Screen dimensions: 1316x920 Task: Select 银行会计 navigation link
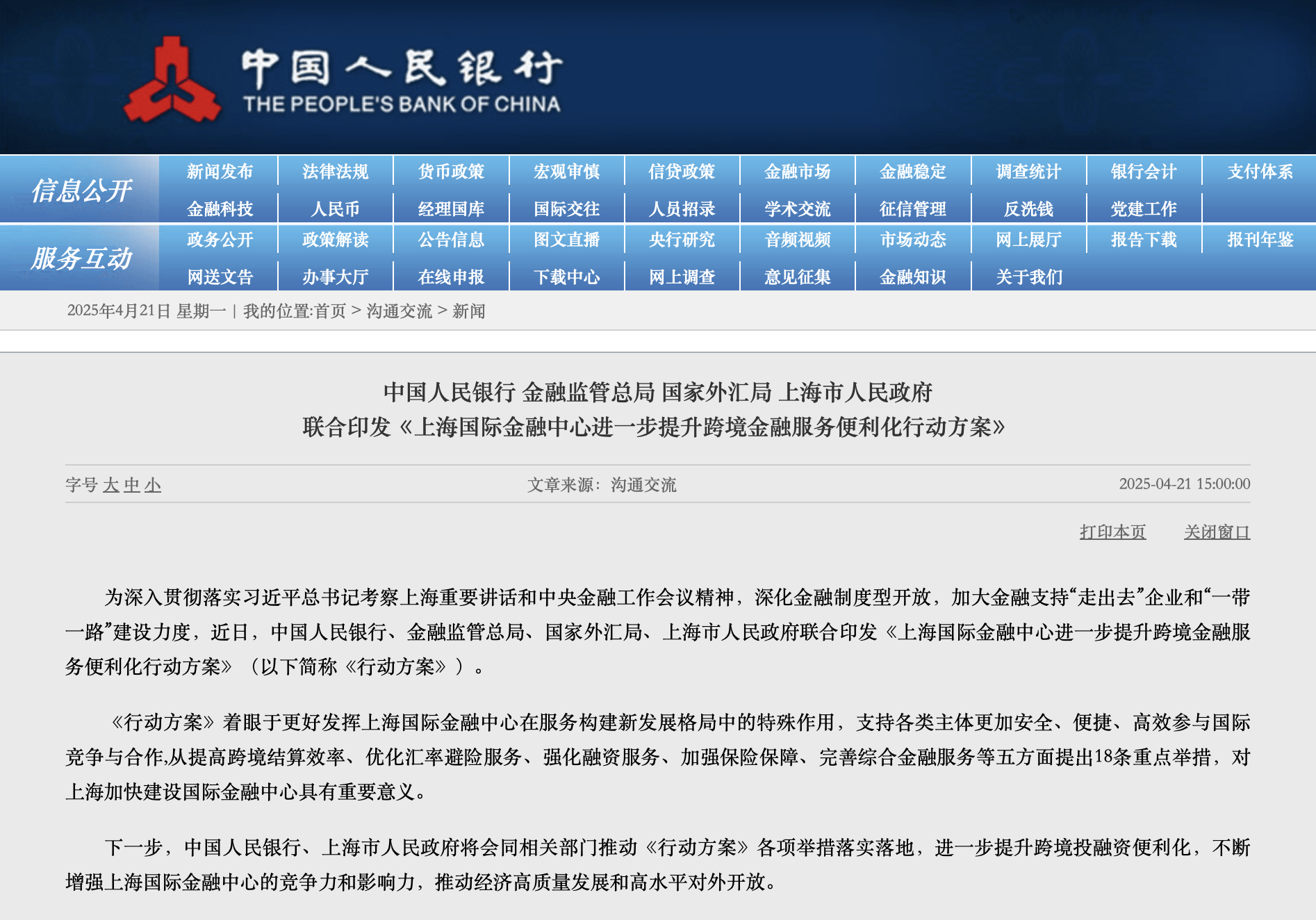pos(1144,172)
